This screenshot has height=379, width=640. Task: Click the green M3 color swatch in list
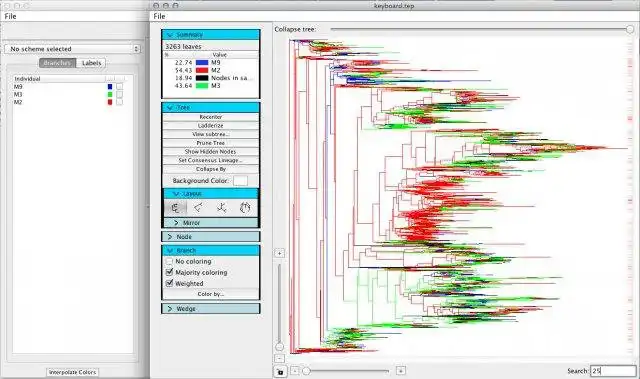110,94
